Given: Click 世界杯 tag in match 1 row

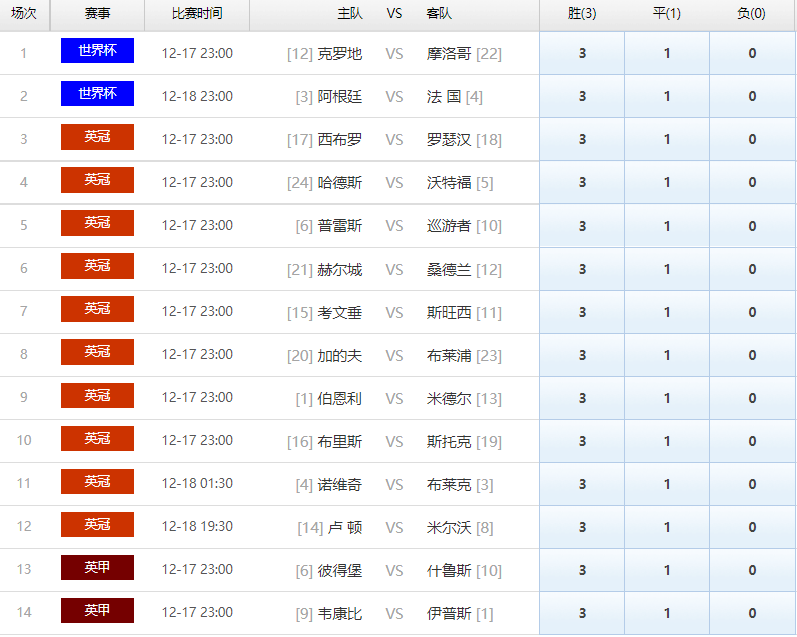Looking at the screenshot, I should 97,50.
